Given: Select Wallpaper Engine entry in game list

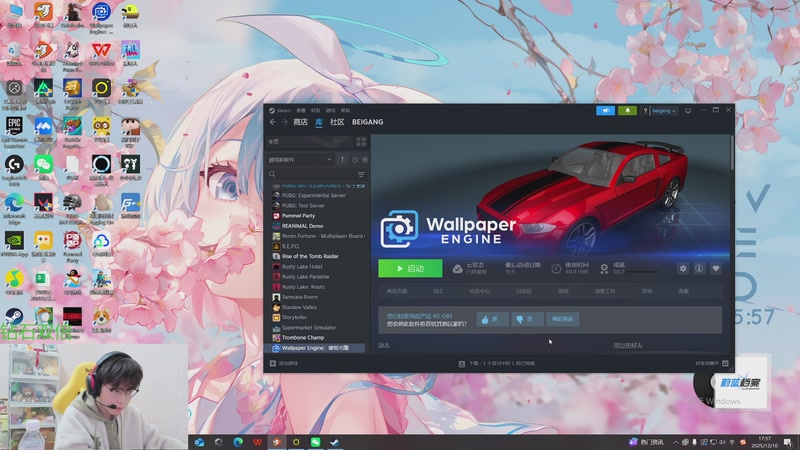Looking at the screenshot, I should coord(316,348).
